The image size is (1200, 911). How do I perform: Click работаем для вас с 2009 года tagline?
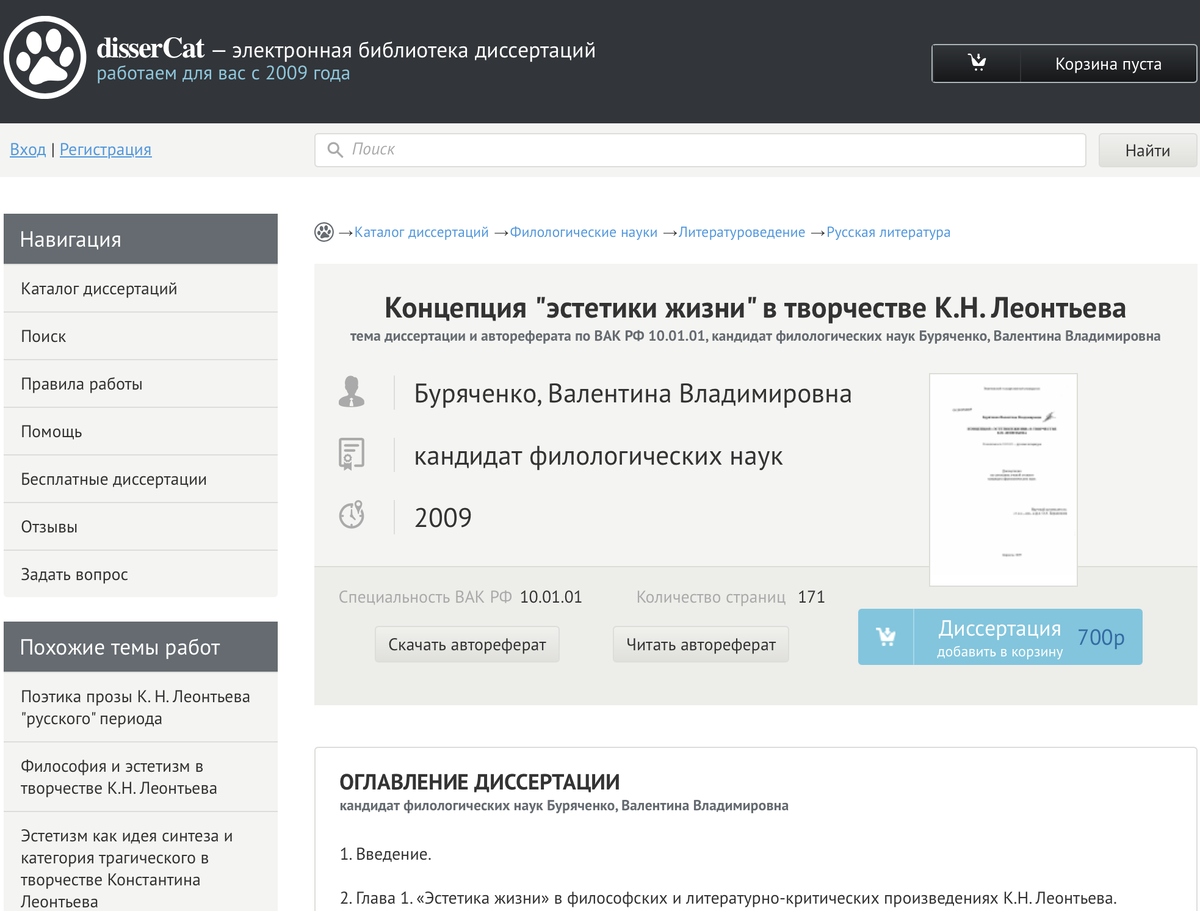point(223,74)
